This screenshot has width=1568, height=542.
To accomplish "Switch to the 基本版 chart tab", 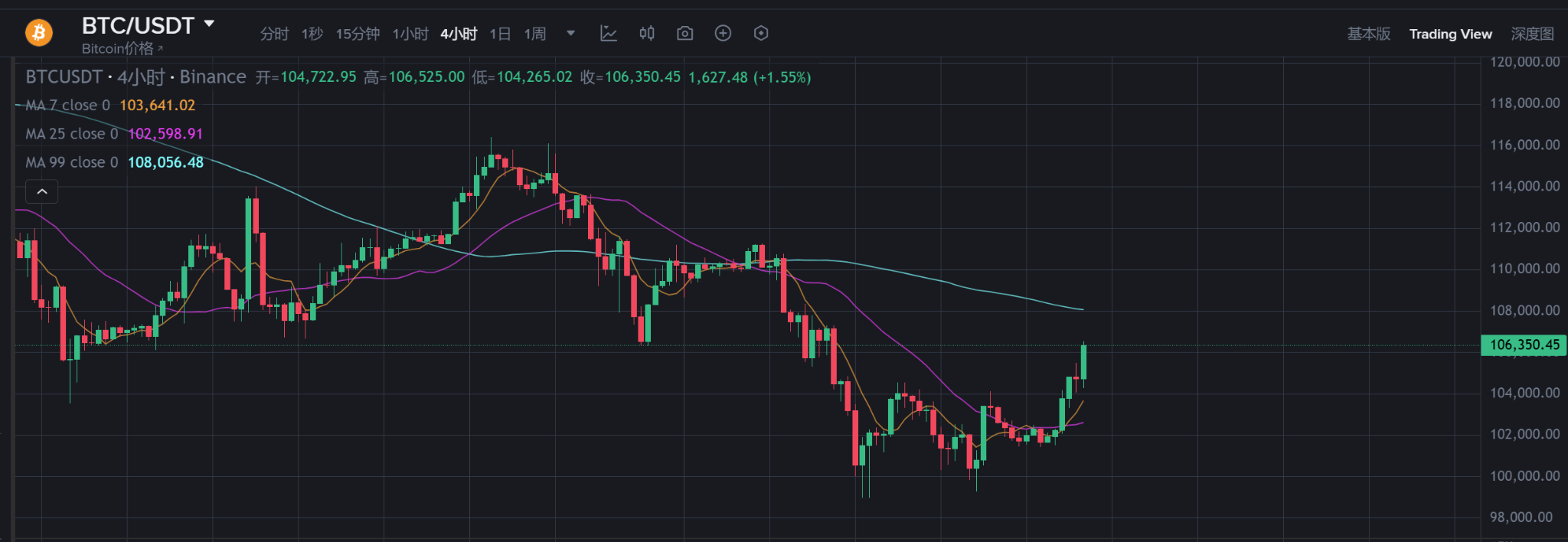I will coord(1369,34).
